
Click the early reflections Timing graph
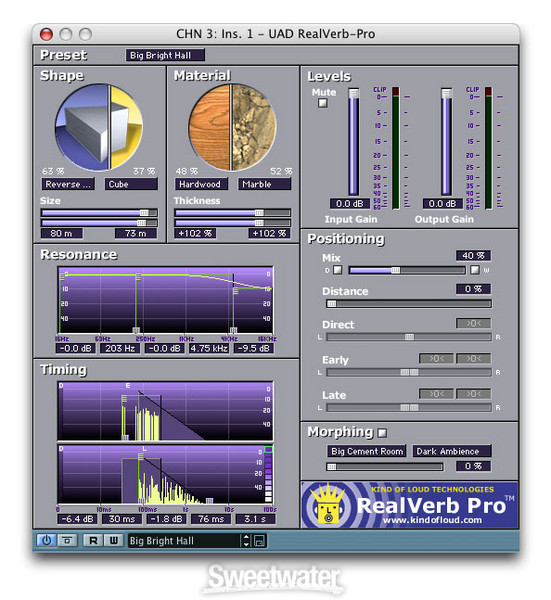166,411
